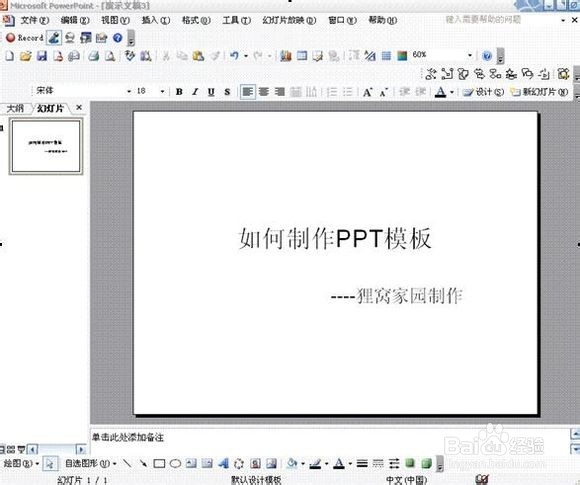Open the 文件 (File) menu
Viewport: 580px width, 485px height.
(x=34, y=20)
